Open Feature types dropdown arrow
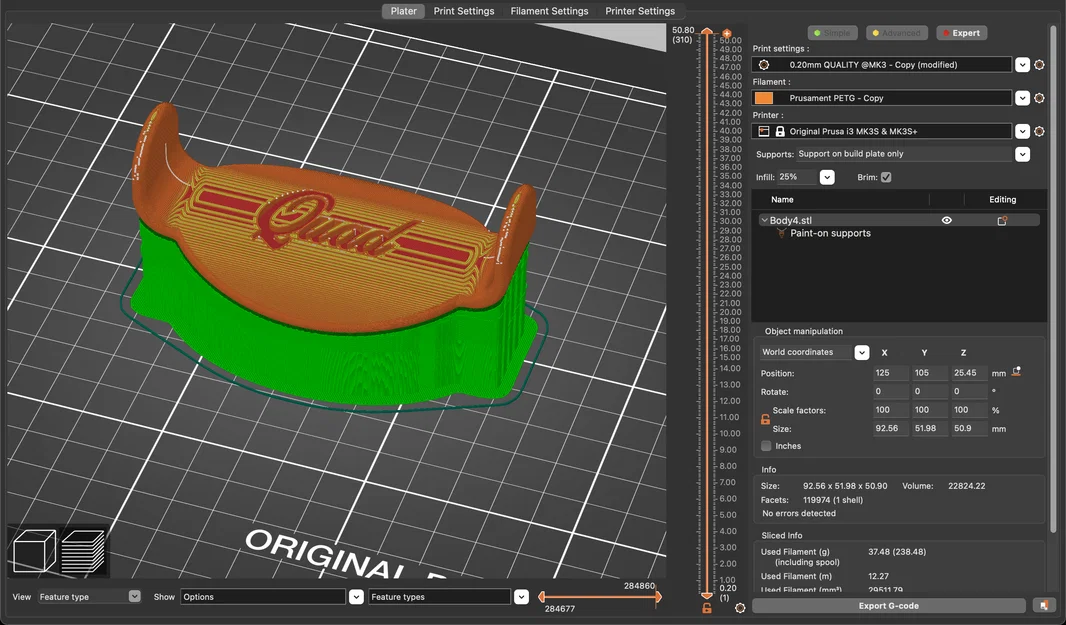This screenshot has height=625, width=1066. (521, 596)
